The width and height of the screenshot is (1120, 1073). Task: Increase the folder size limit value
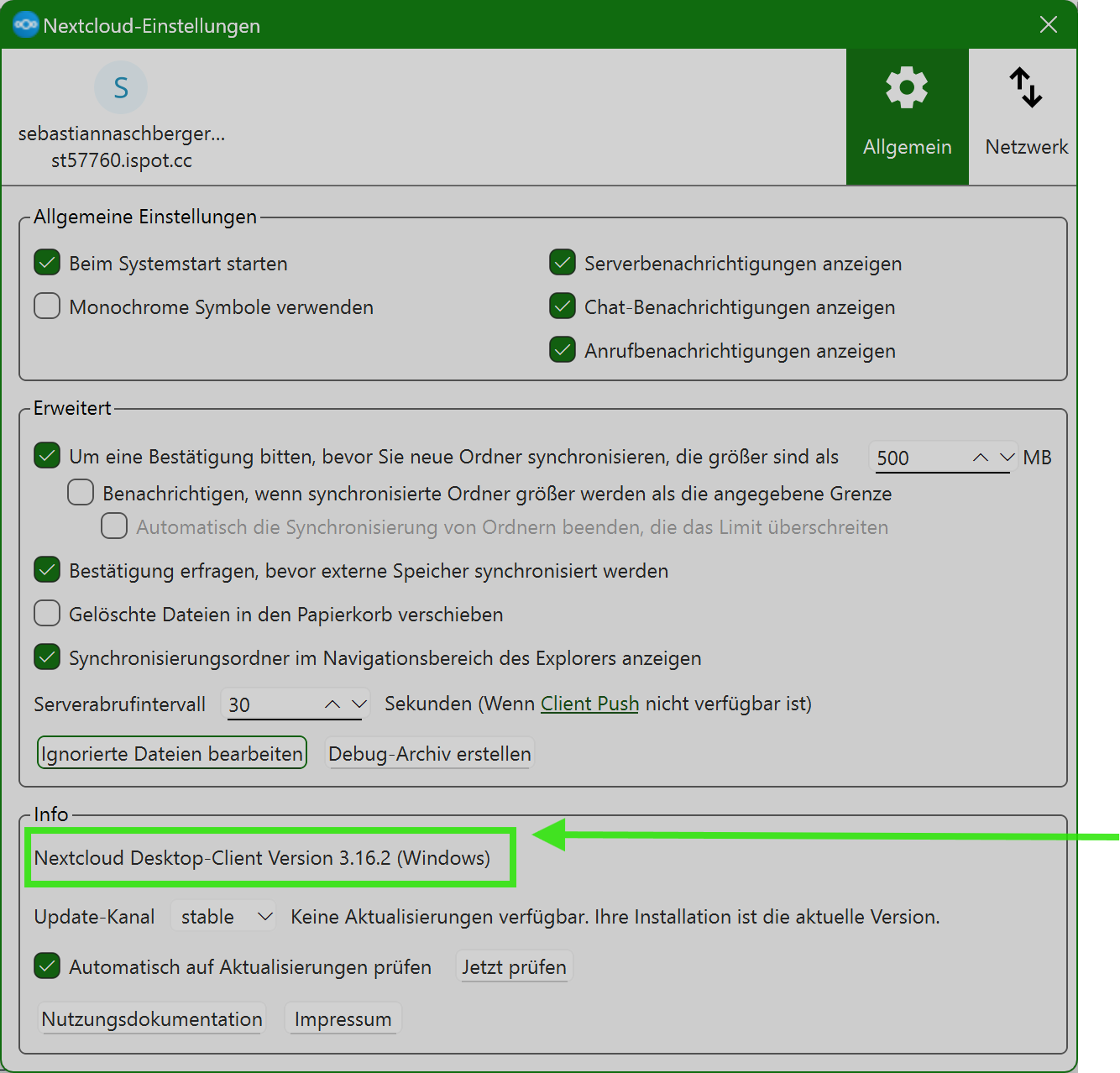tap(980, 458)
